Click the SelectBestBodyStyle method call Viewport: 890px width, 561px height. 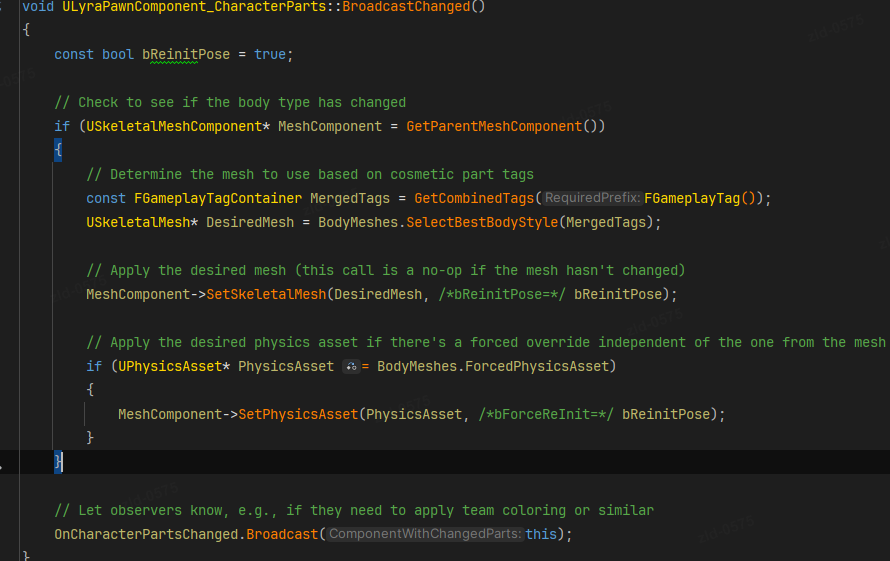(x=482, y=222)
